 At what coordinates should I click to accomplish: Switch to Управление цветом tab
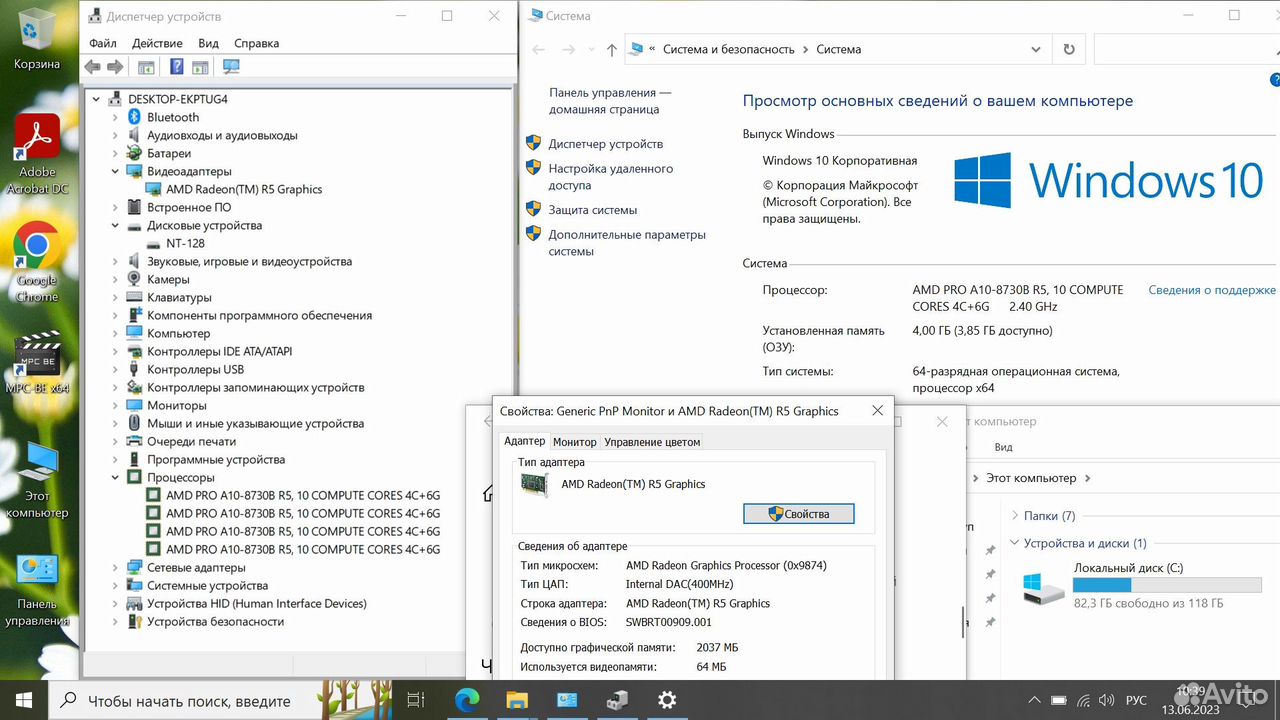[x=652, y=442]
